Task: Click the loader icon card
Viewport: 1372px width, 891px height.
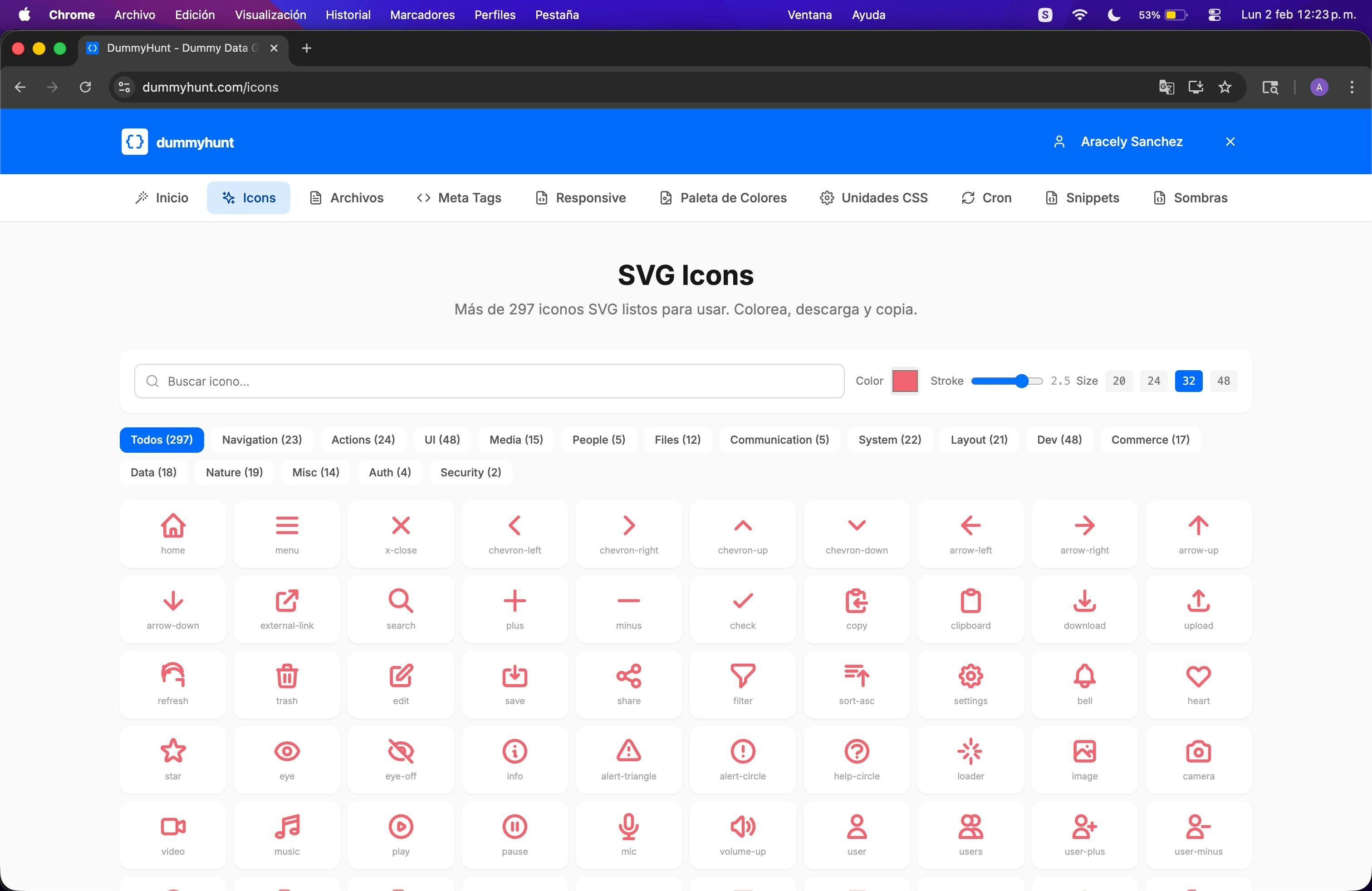Action: 970,759
